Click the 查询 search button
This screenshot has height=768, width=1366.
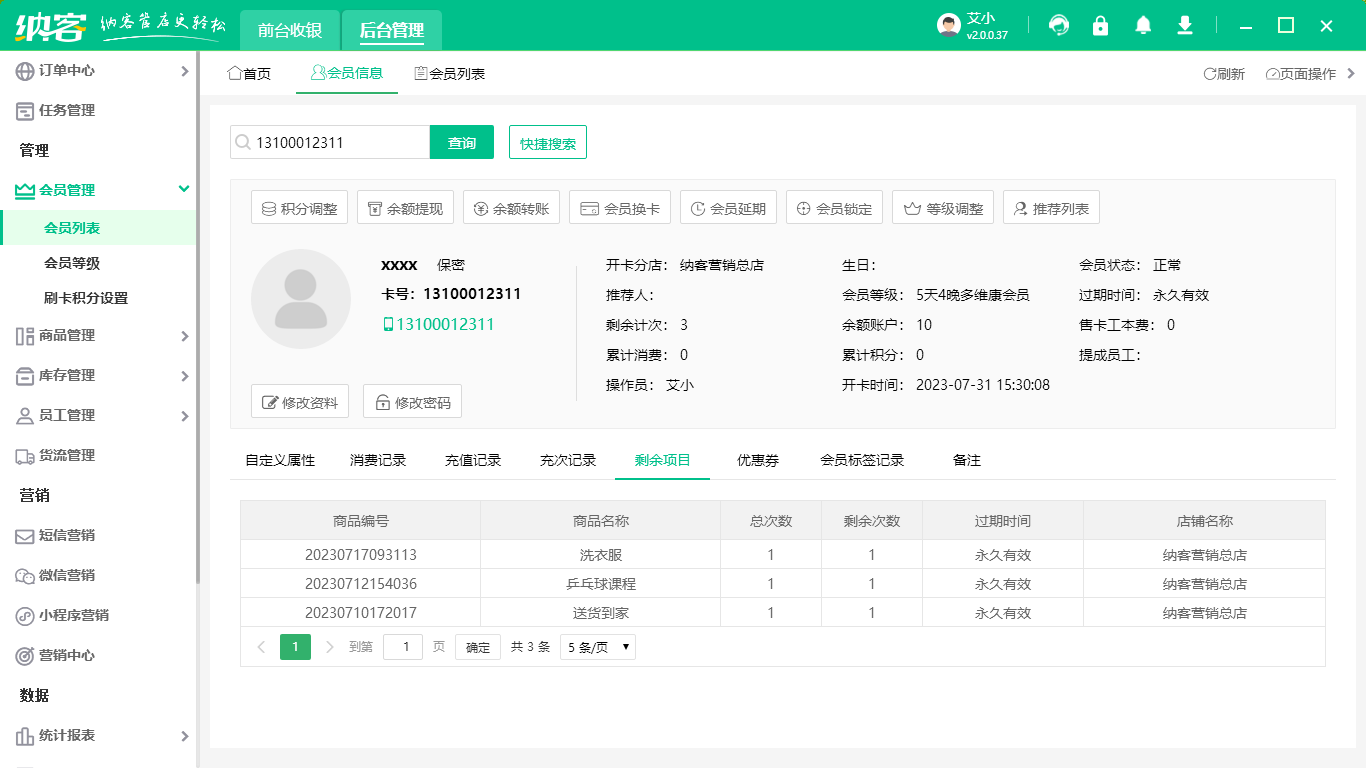pos(462,142)
